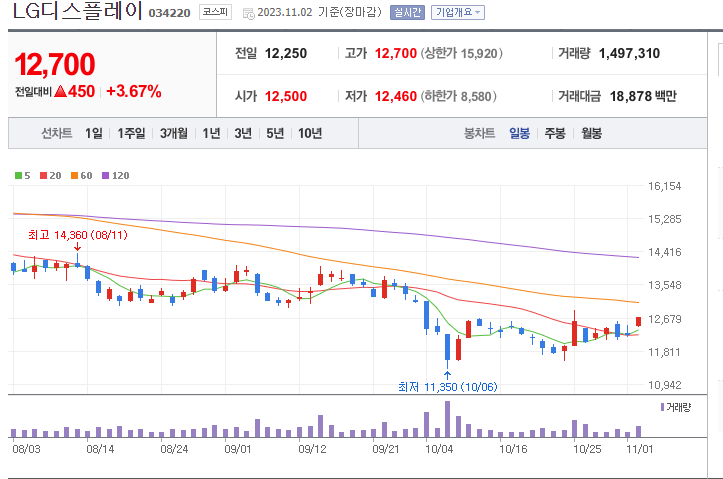Show the 3년 line chart
723x479 pixels.
pyautogui.click(x=243, y=133)
